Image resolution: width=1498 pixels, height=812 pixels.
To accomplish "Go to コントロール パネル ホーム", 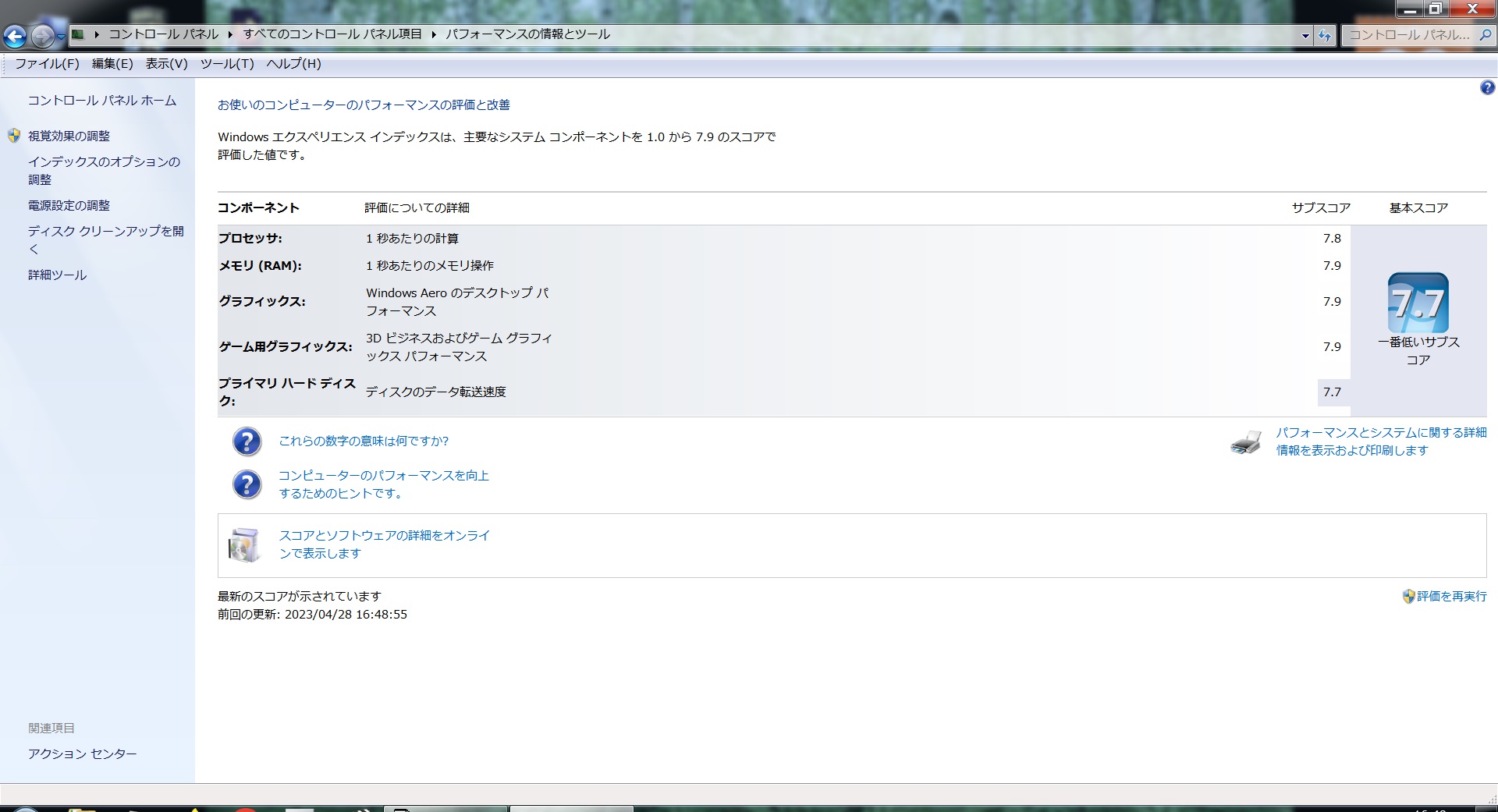I will (x=102, y=101).
